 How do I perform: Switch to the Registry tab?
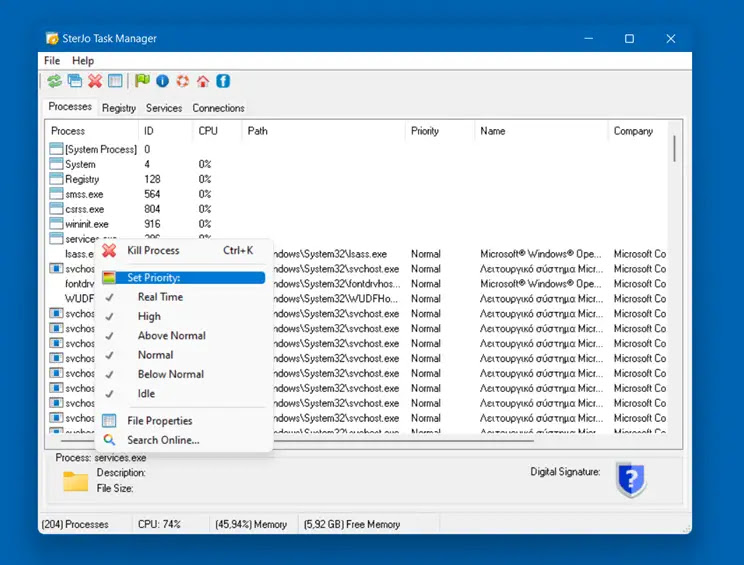119,108
